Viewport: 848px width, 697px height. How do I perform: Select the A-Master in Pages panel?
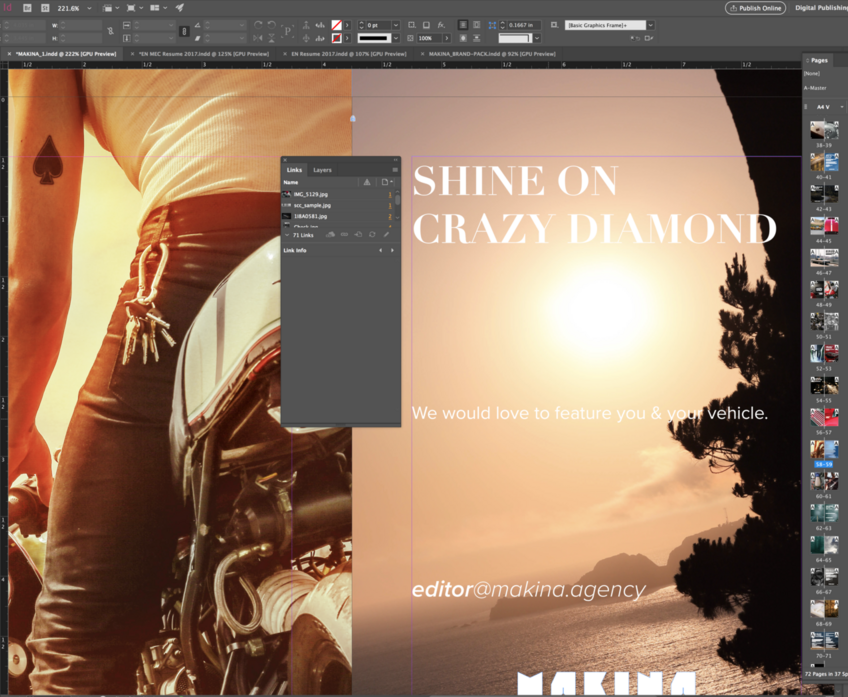[x=815, y=88]
